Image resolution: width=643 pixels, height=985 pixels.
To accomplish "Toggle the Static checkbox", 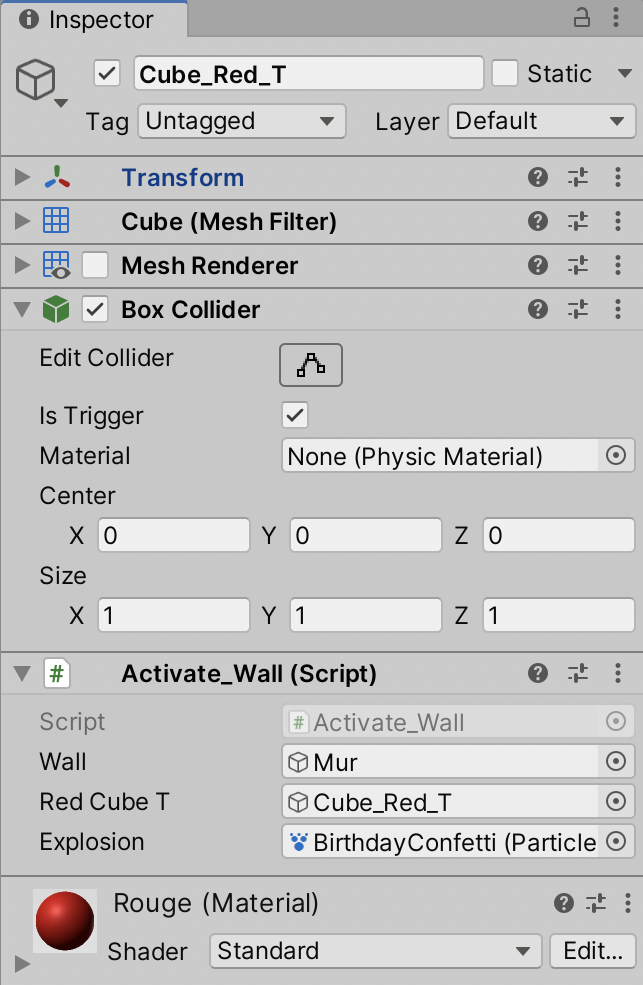I will point(505,73).
